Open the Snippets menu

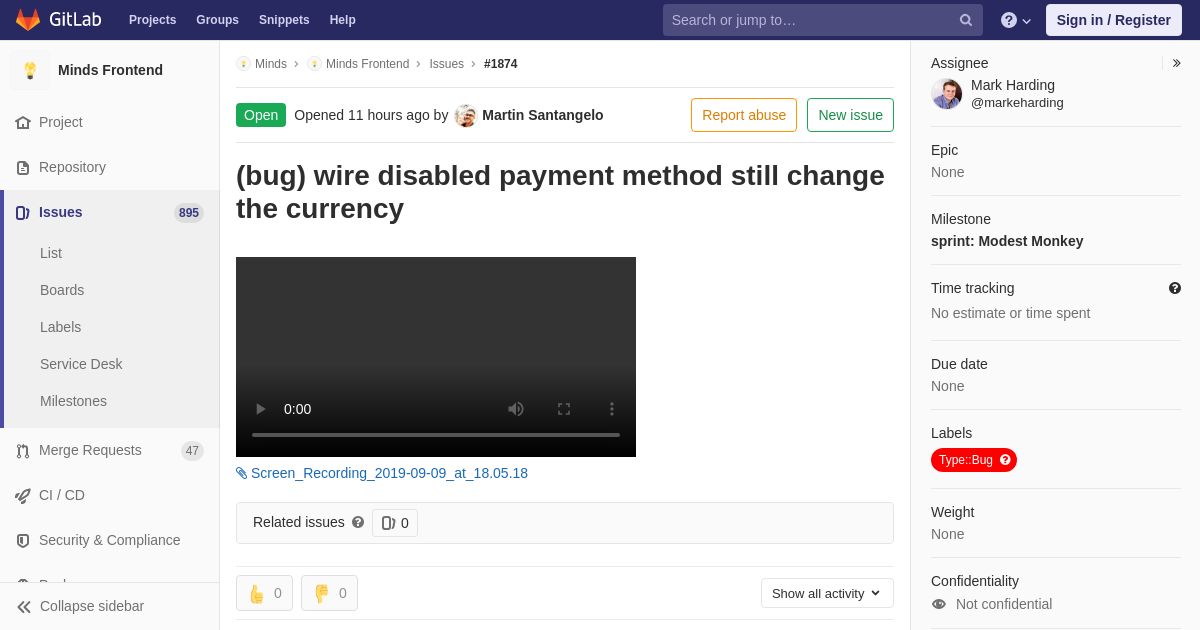point(284,20)
